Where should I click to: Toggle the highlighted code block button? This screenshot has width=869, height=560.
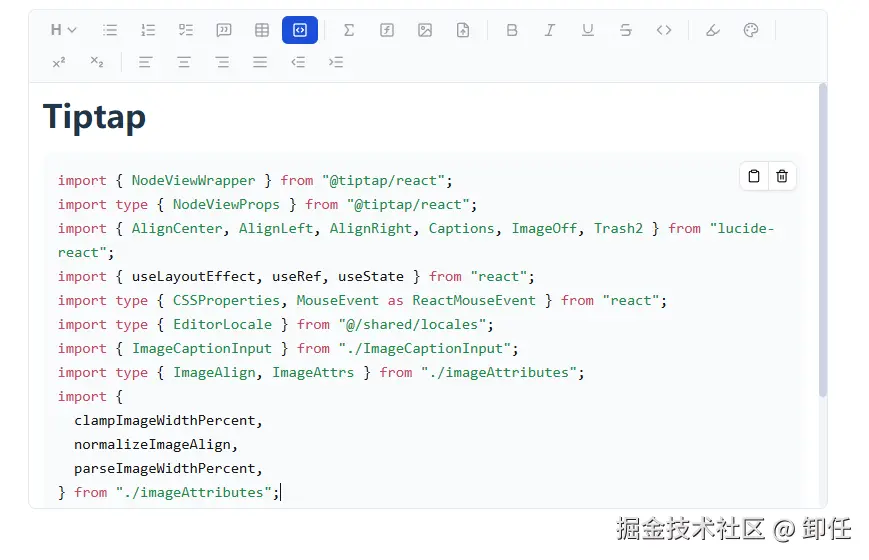coord(300,30)
